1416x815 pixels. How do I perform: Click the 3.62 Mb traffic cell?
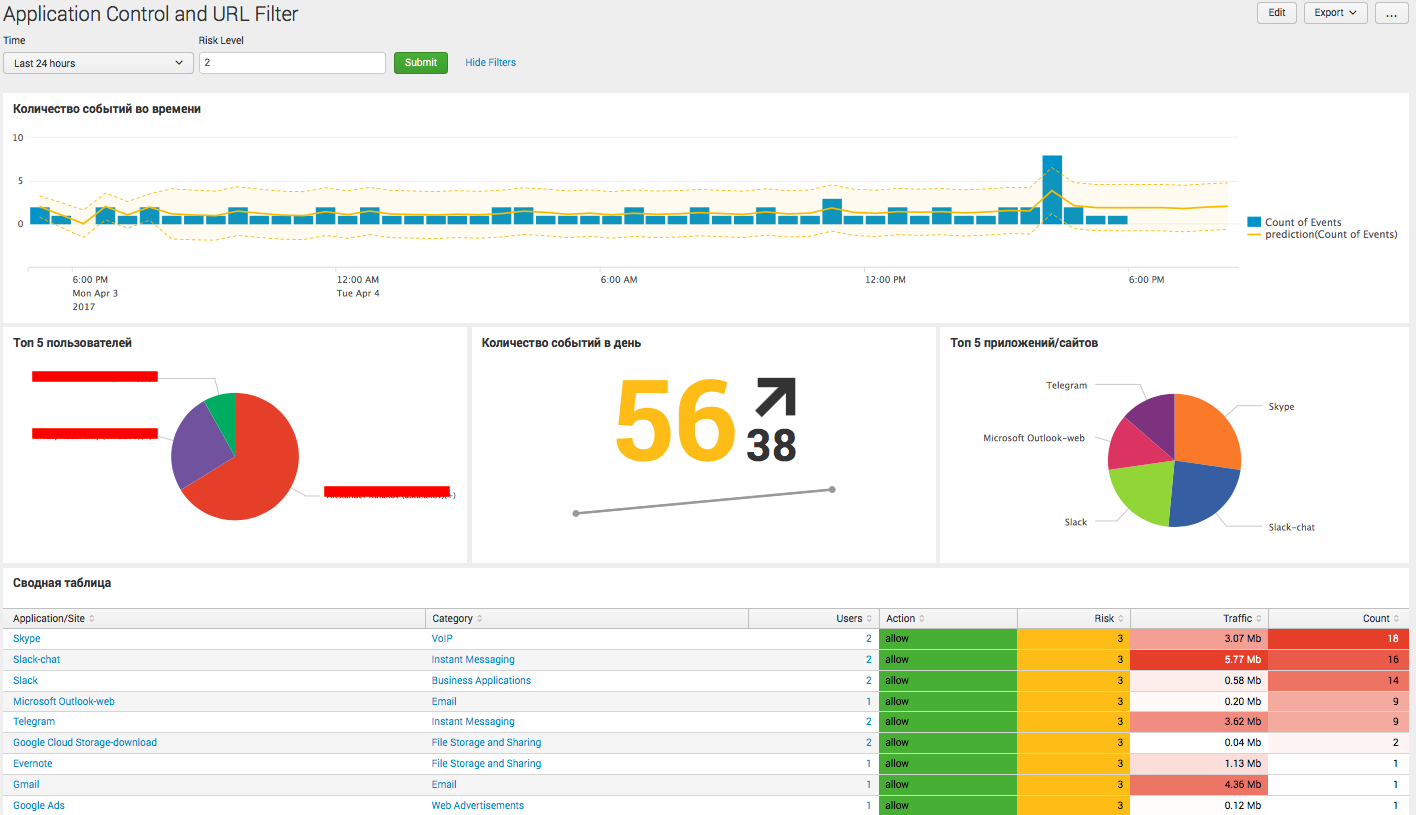tap(1199, 722)
